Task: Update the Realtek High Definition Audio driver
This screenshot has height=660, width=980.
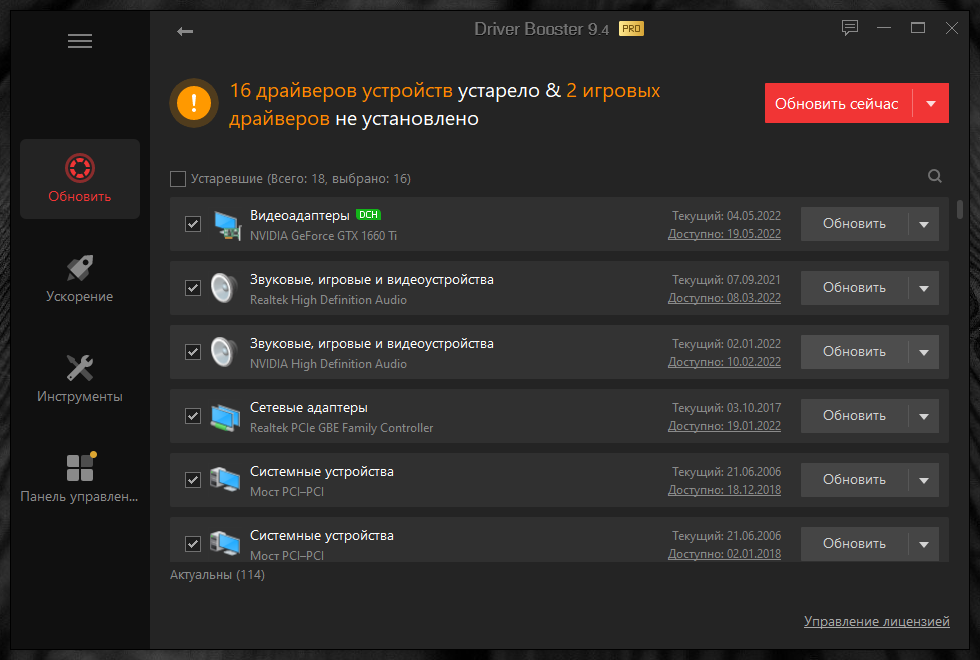Action: 854,288
